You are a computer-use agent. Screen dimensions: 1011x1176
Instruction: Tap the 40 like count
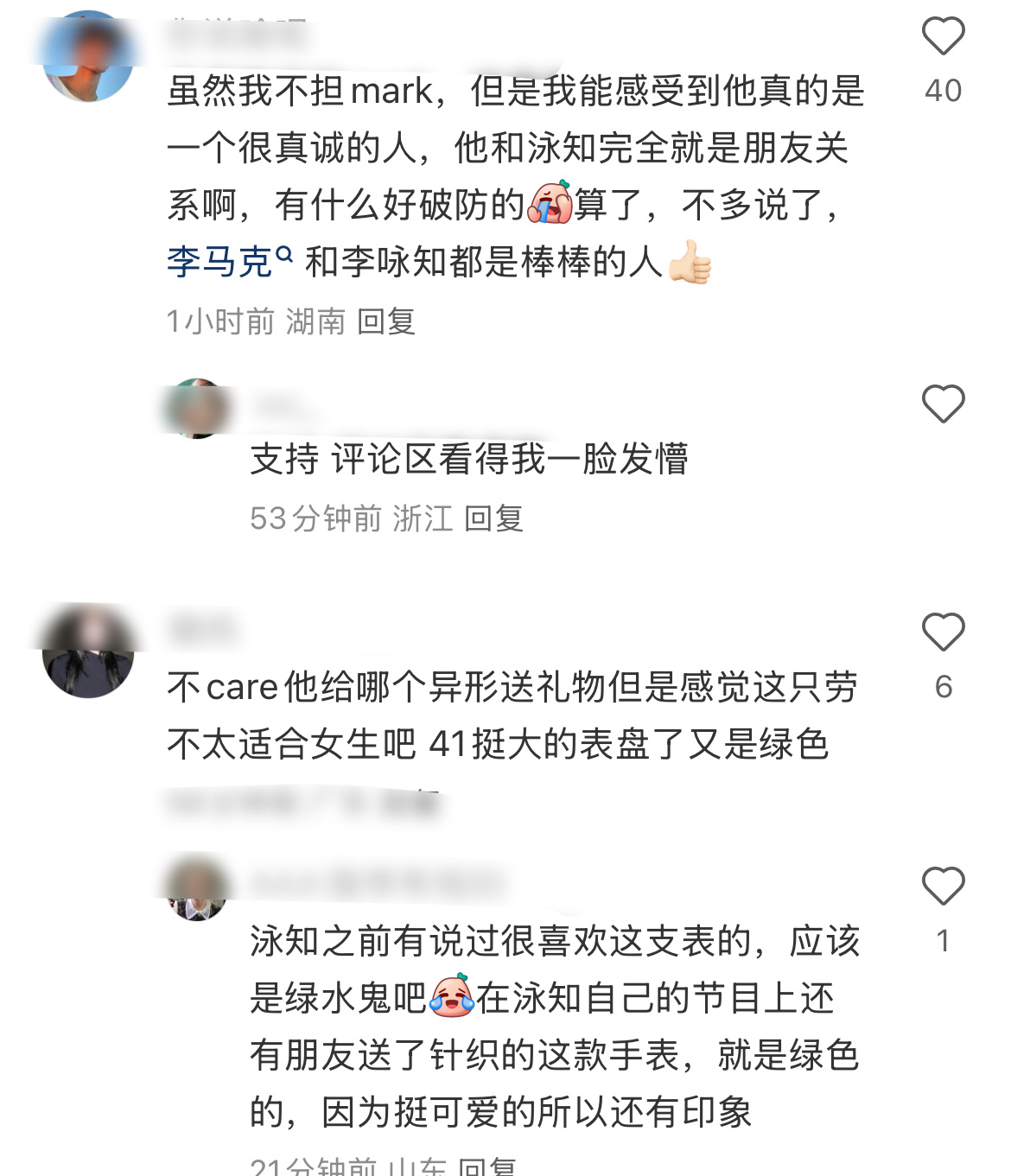pos(943,91)
